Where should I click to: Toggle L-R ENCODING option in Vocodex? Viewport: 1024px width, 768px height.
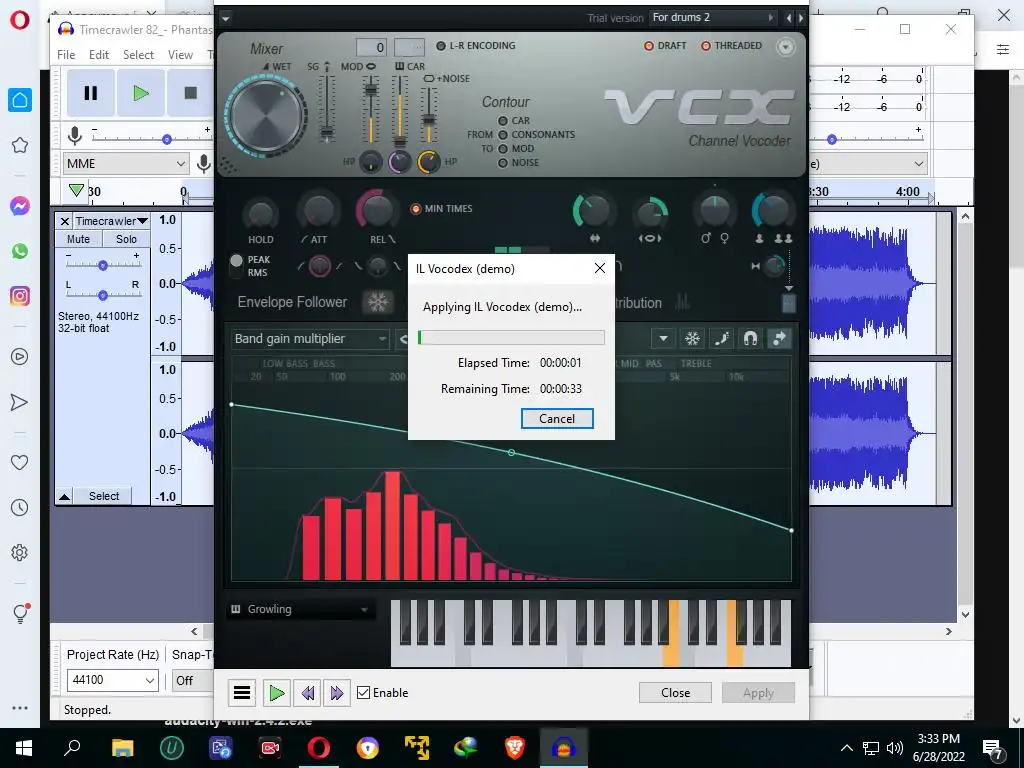(x=441, y=46)
